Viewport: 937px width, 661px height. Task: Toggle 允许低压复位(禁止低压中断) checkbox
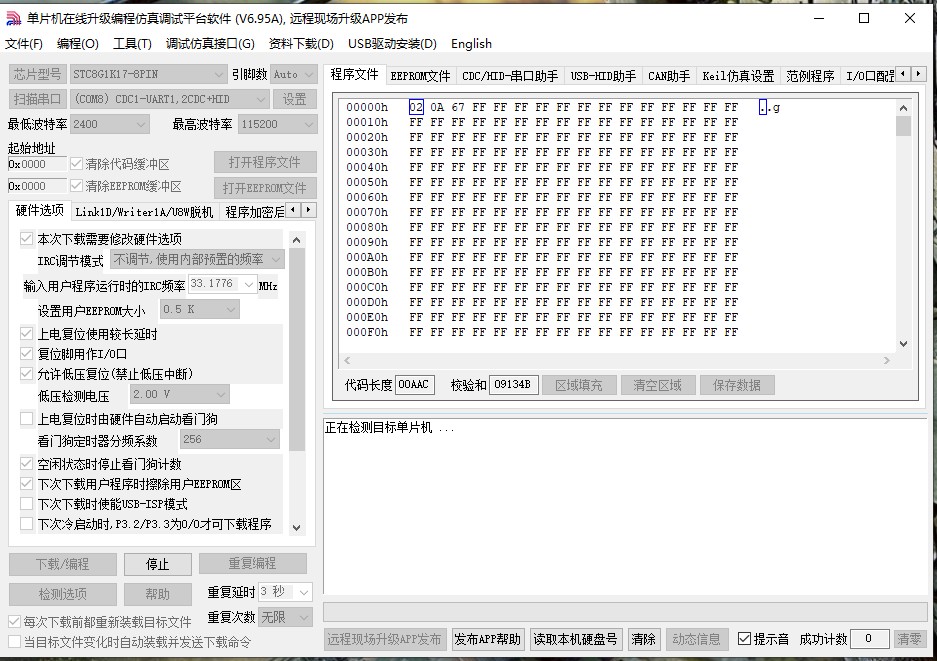coord(26,374)
